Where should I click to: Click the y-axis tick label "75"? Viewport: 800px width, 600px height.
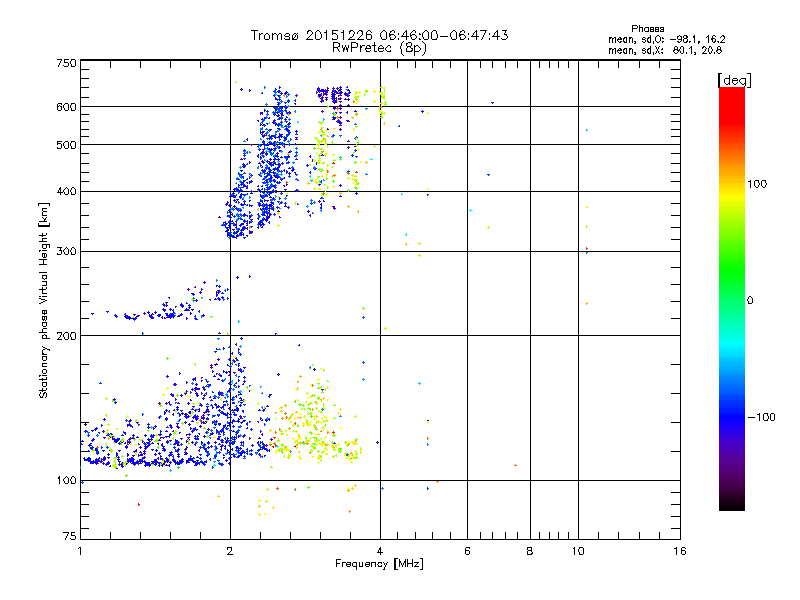[70, 536]
